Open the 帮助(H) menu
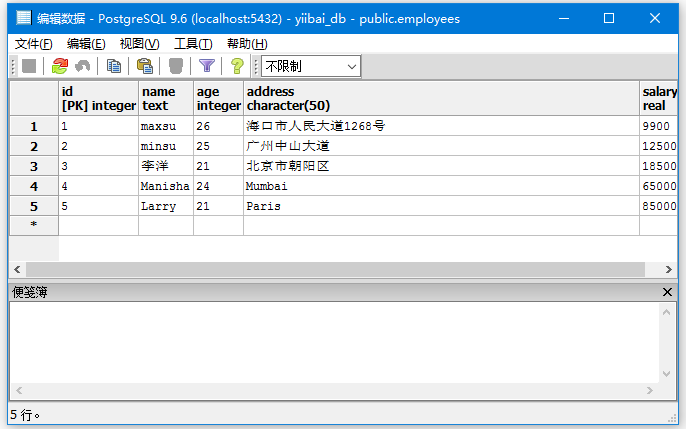 click(247, 43)
